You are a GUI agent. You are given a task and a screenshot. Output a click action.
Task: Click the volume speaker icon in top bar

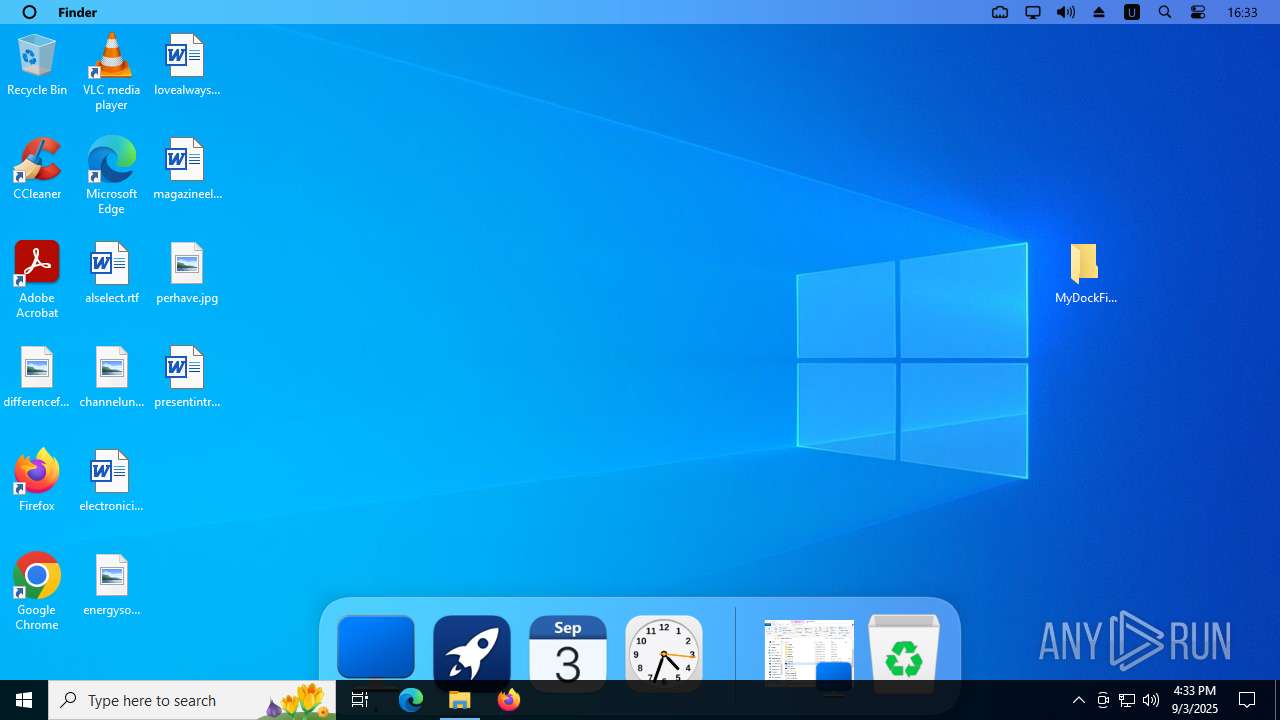click(1066, 12)
